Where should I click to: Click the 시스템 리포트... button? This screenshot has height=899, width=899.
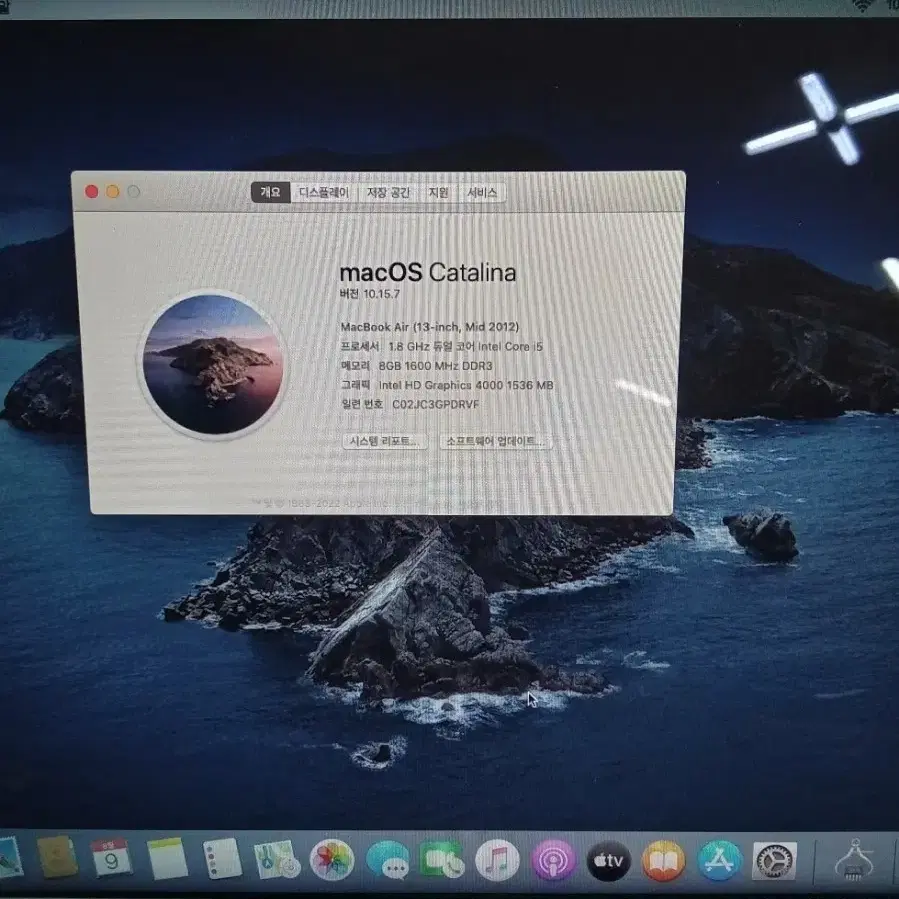point(385,441)
